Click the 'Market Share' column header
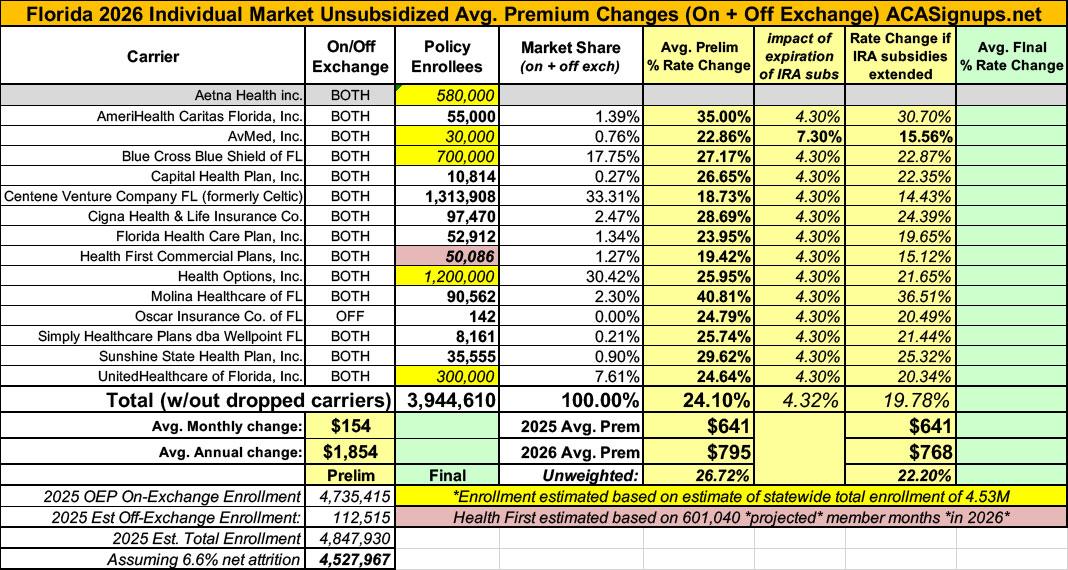Viewport: 1068px width, 570px height. pyautogui.click(x=571, y=57)
